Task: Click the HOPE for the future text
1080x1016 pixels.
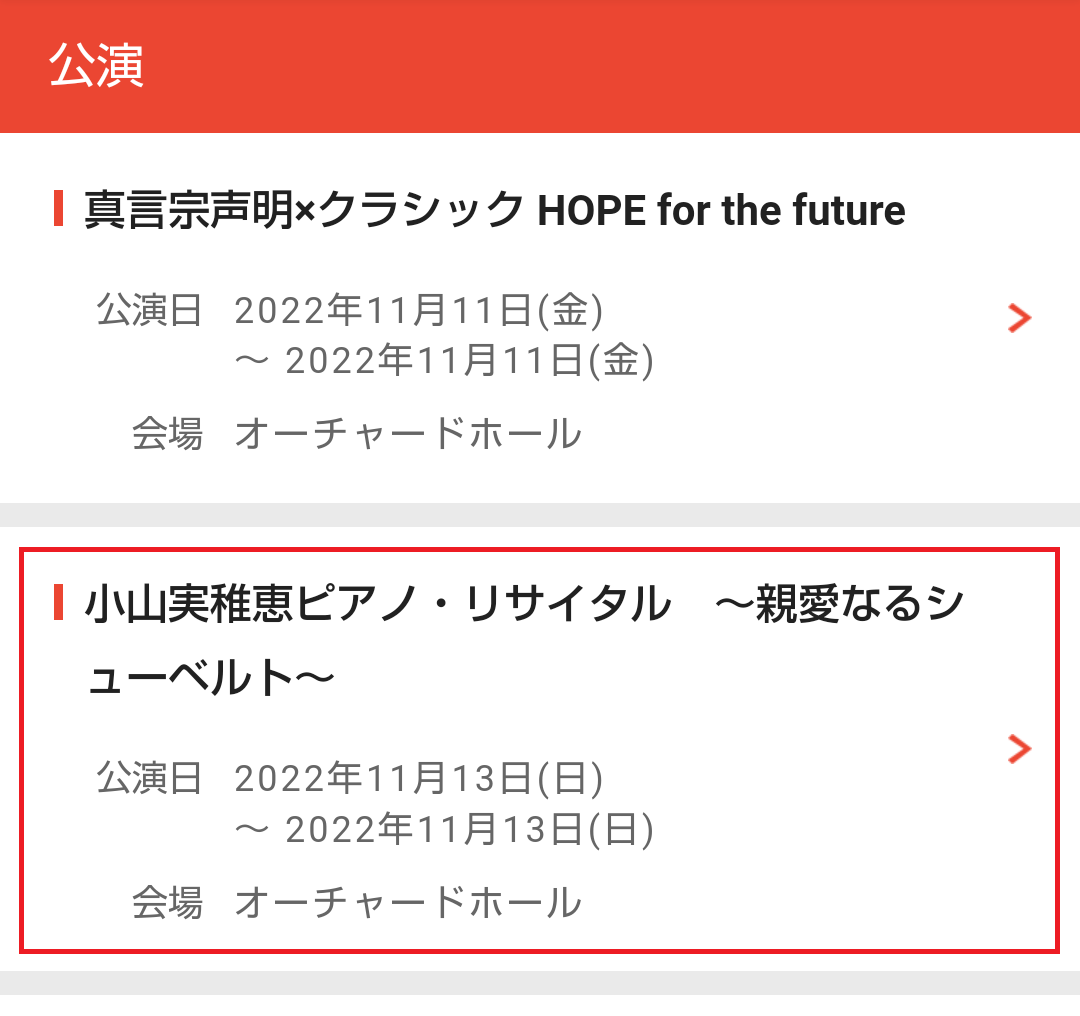Action: click(721, 211)
